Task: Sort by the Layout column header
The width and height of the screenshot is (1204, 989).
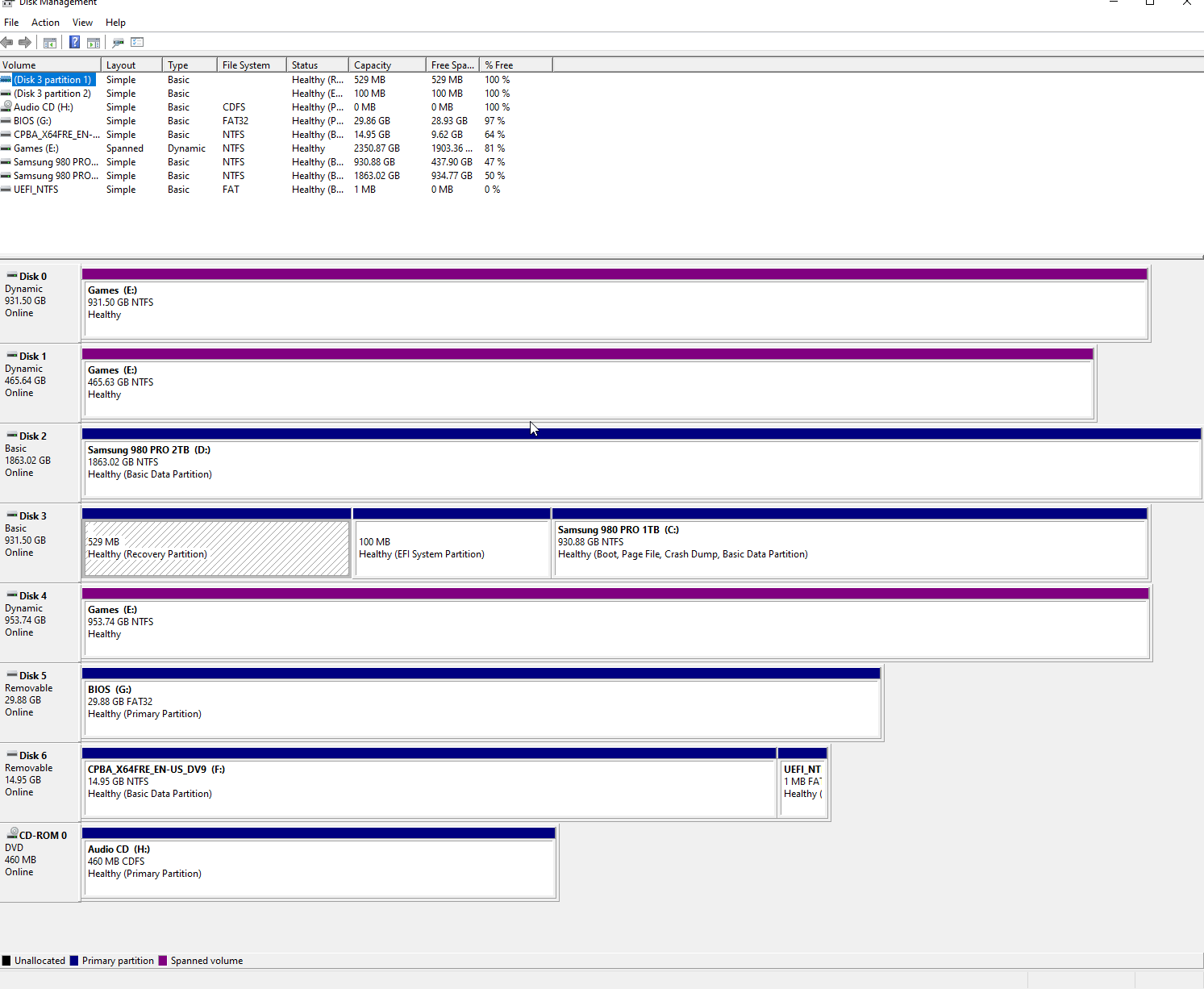Action: tap(131, 65)
